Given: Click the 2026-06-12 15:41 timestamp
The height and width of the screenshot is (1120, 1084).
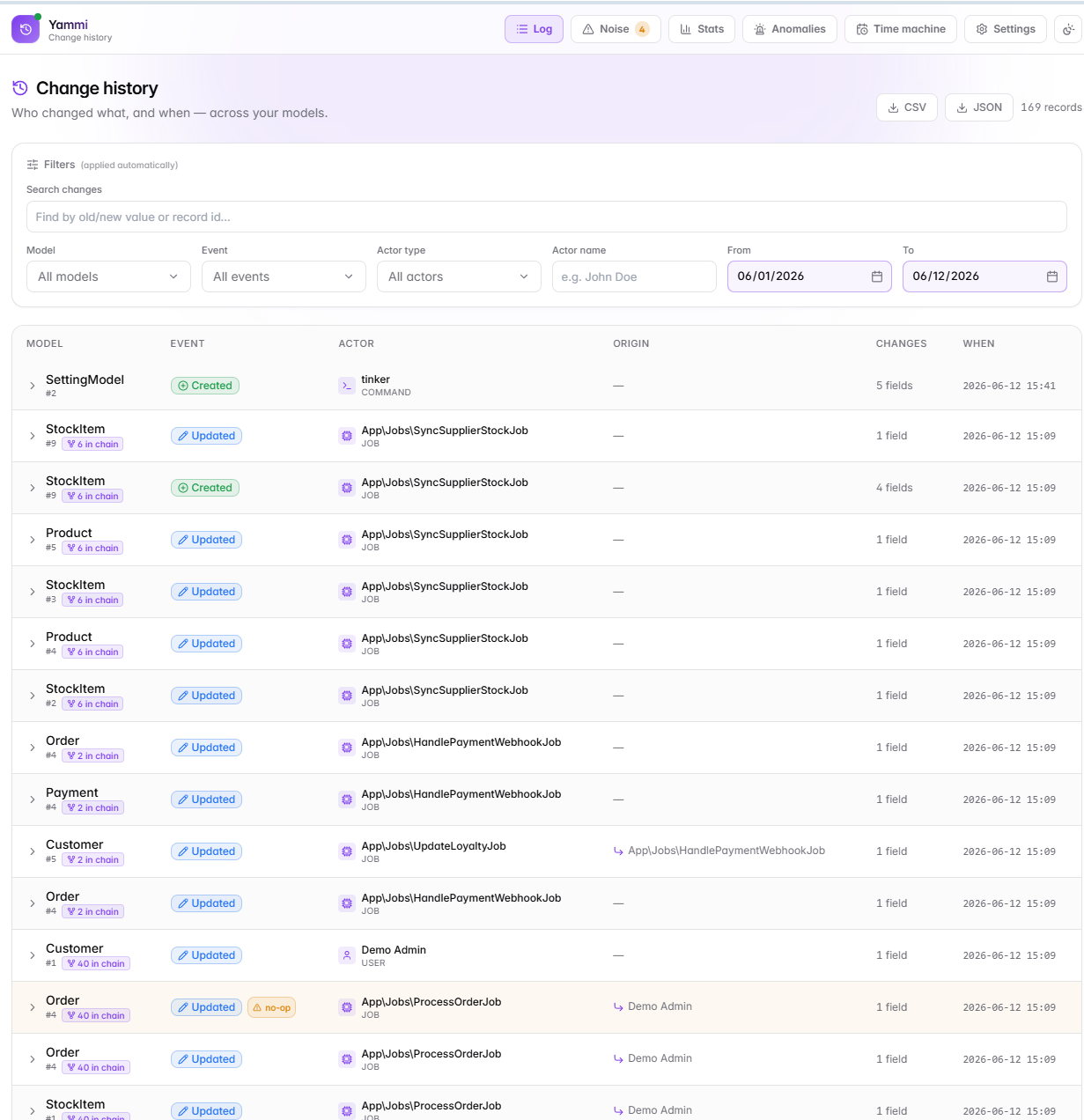Looking at the screenshot, I should pos(1009,386).
